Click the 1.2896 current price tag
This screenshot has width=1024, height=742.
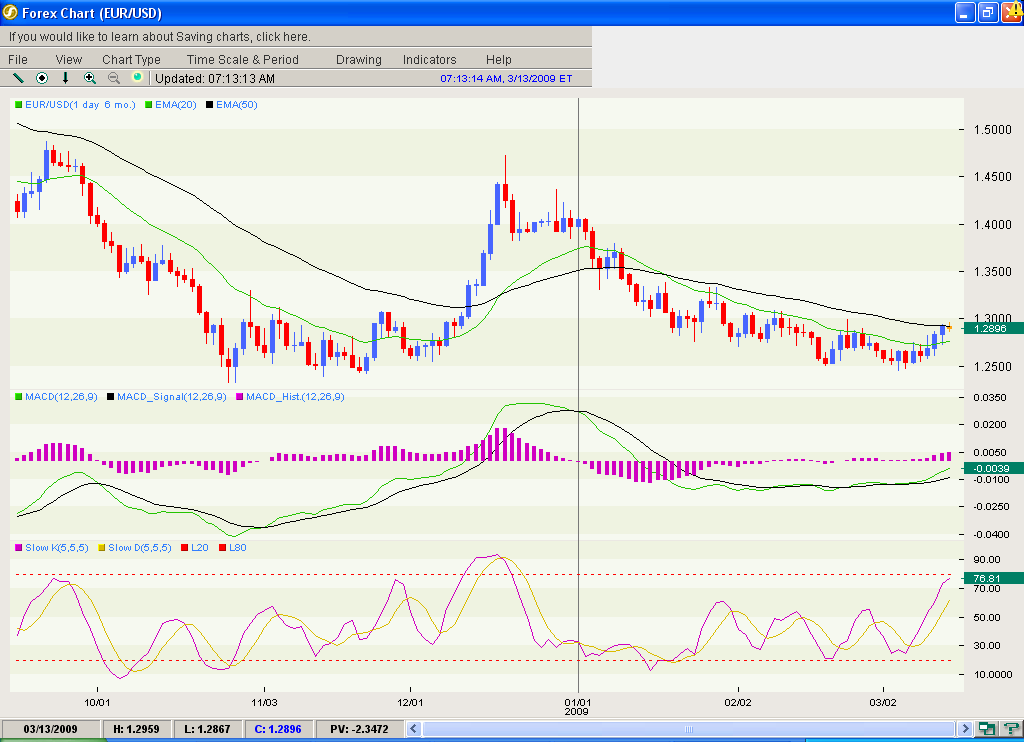993,329
